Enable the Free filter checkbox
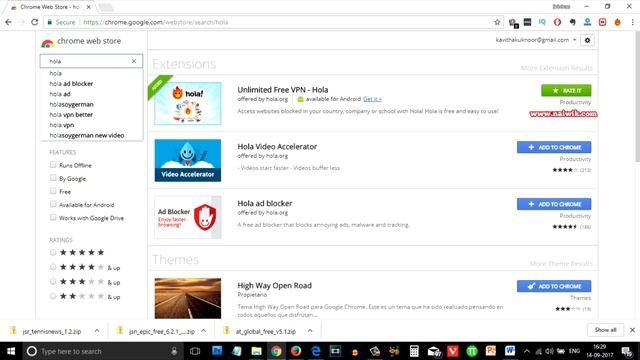 click(x=53, y=191)
